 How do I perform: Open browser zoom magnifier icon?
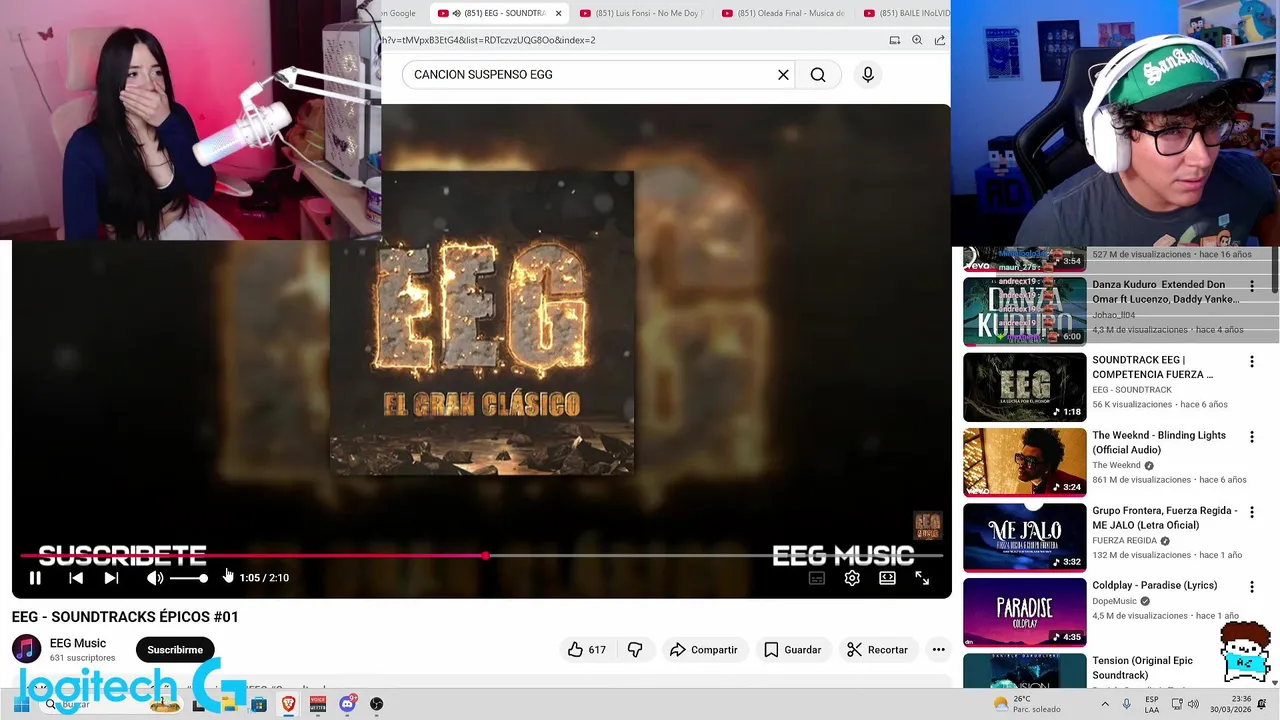(x=917, y=40)
